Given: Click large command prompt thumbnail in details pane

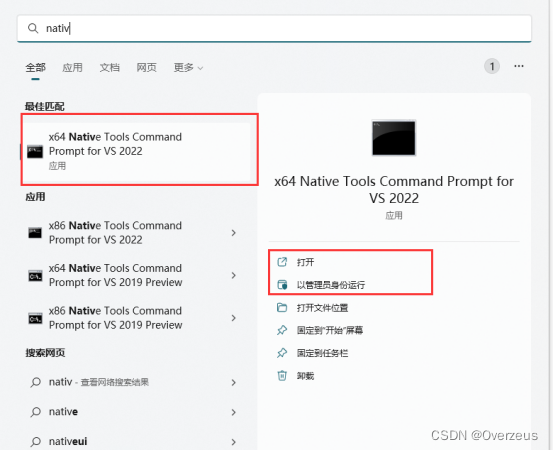Looking at the screenshot, I should (x=394, y=138).
